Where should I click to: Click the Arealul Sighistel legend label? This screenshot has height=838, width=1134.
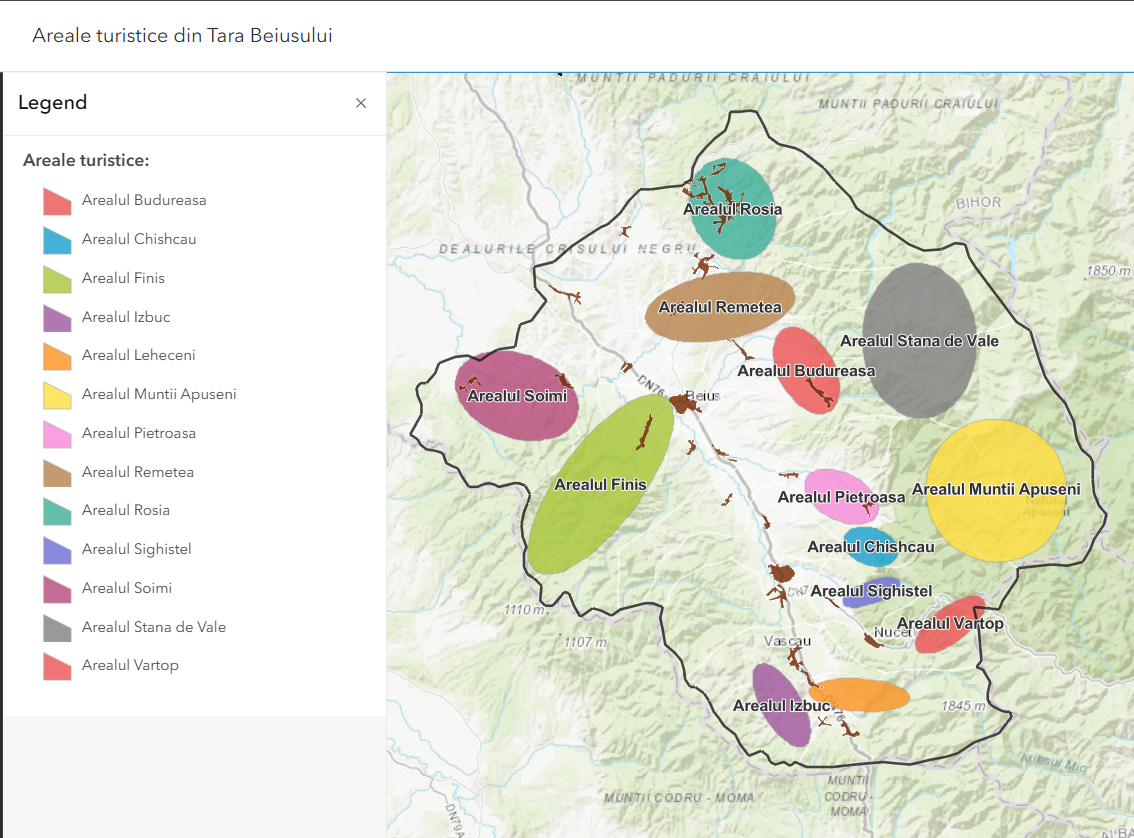coord(136,550)
